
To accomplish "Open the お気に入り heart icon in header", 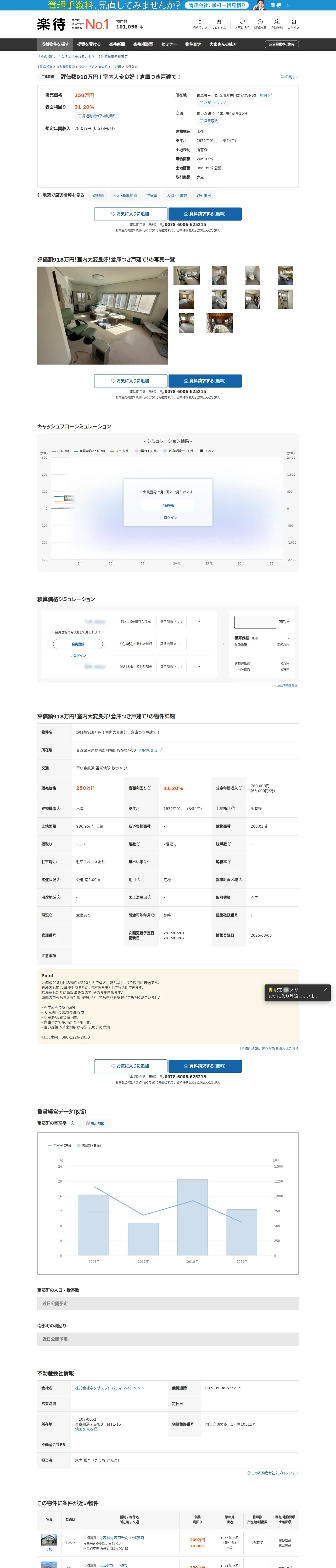I will 242,24.
